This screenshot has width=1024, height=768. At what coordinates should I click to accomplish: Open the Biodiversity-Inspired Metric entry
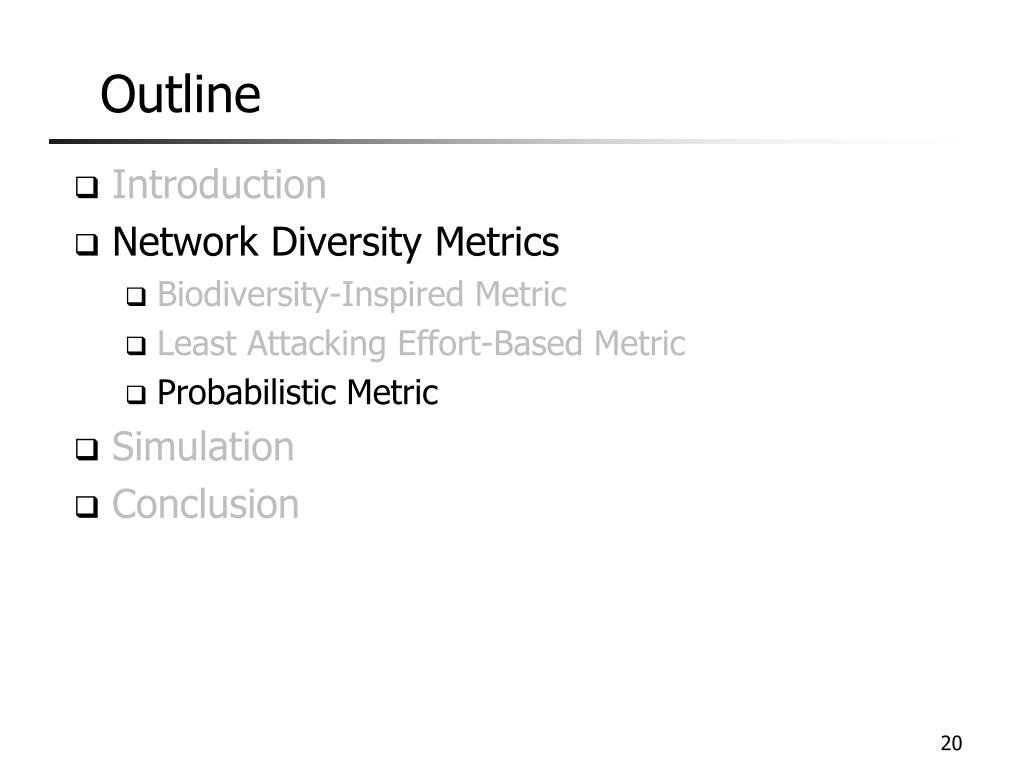(361, 295)
